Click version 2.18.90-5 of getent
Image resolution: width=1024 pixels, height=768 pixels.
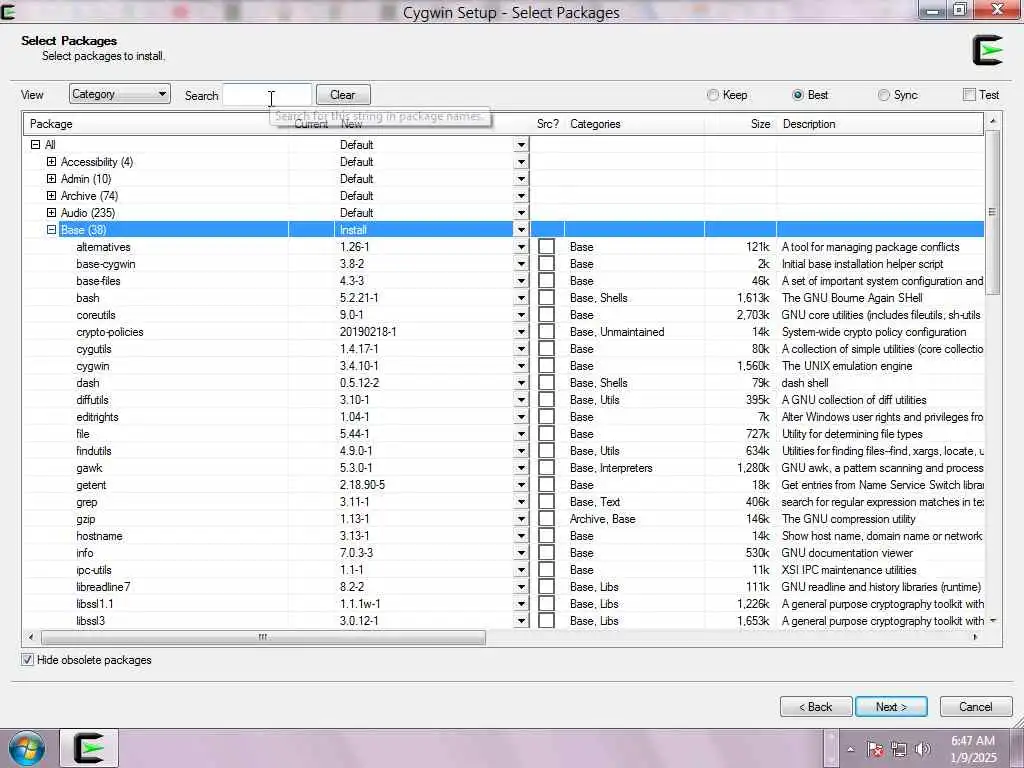[362, 485]
